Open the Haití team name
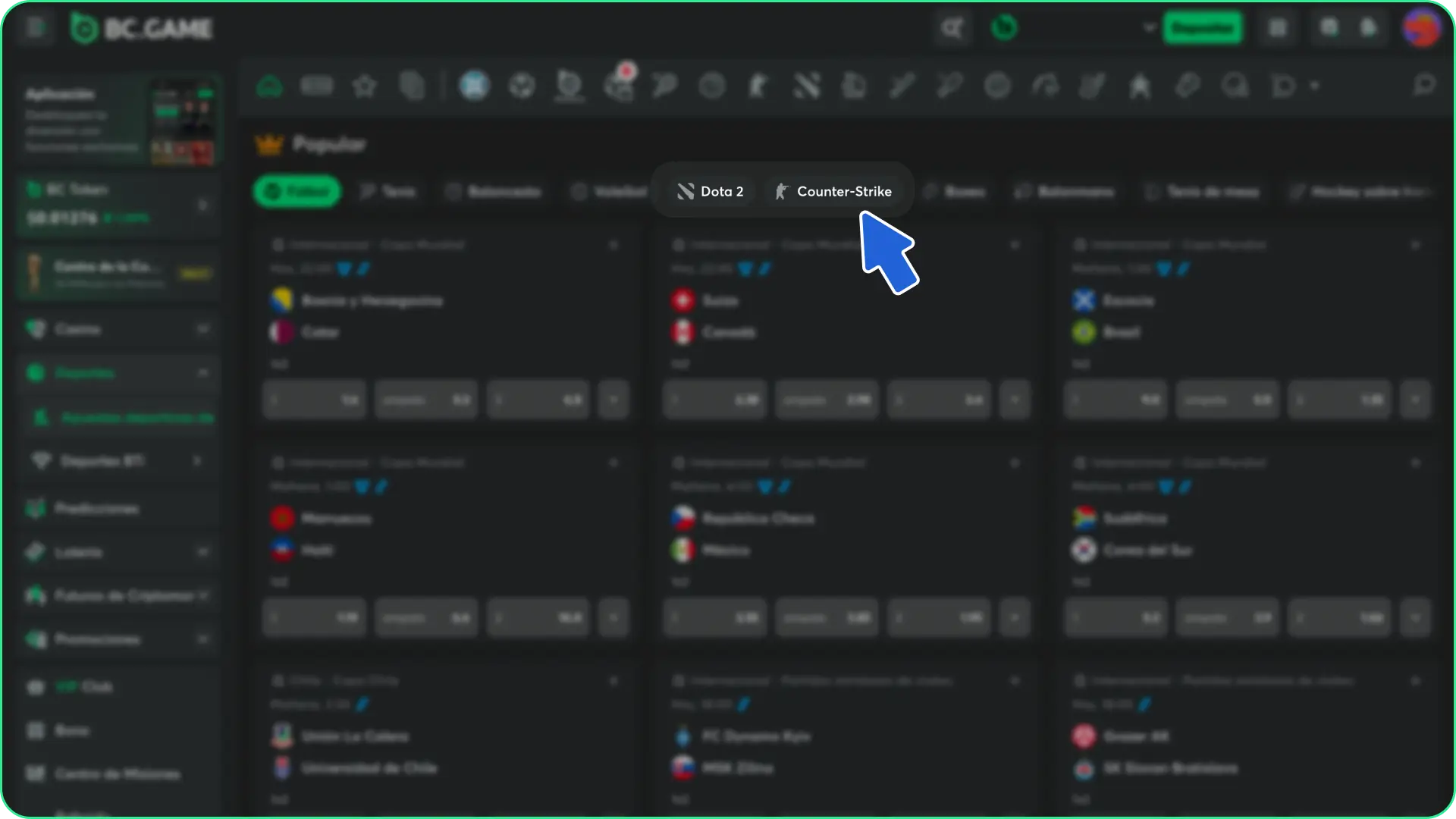Image resolution: width=1456 pixels, height=819 pixels. [317, 550]
